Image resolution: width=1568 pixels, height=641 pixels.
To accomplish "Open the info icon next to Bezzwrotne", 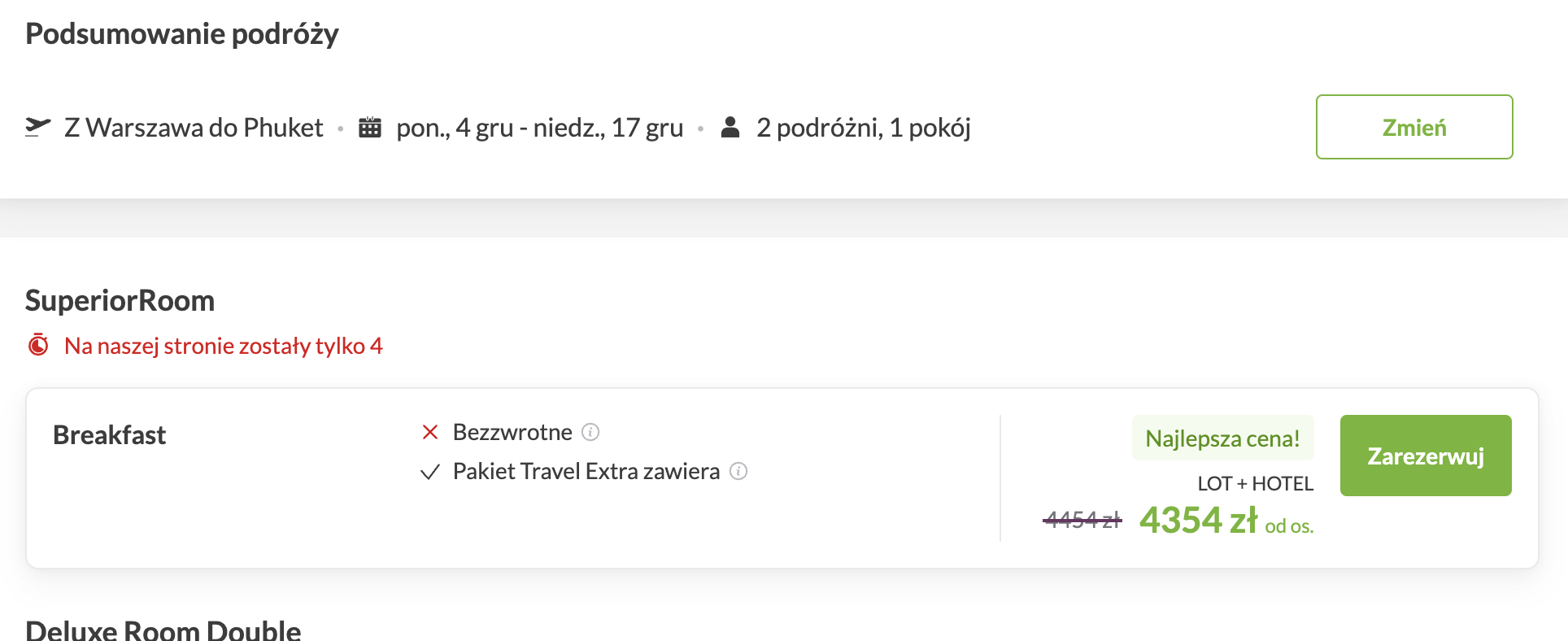I will pos(591,432).
